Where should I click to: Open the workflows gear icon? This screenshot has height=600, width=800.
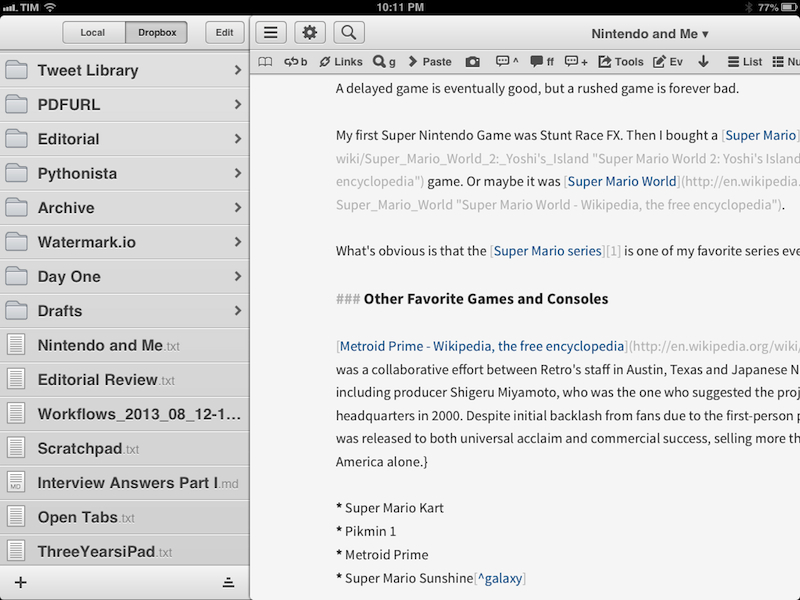coord(309,33)
